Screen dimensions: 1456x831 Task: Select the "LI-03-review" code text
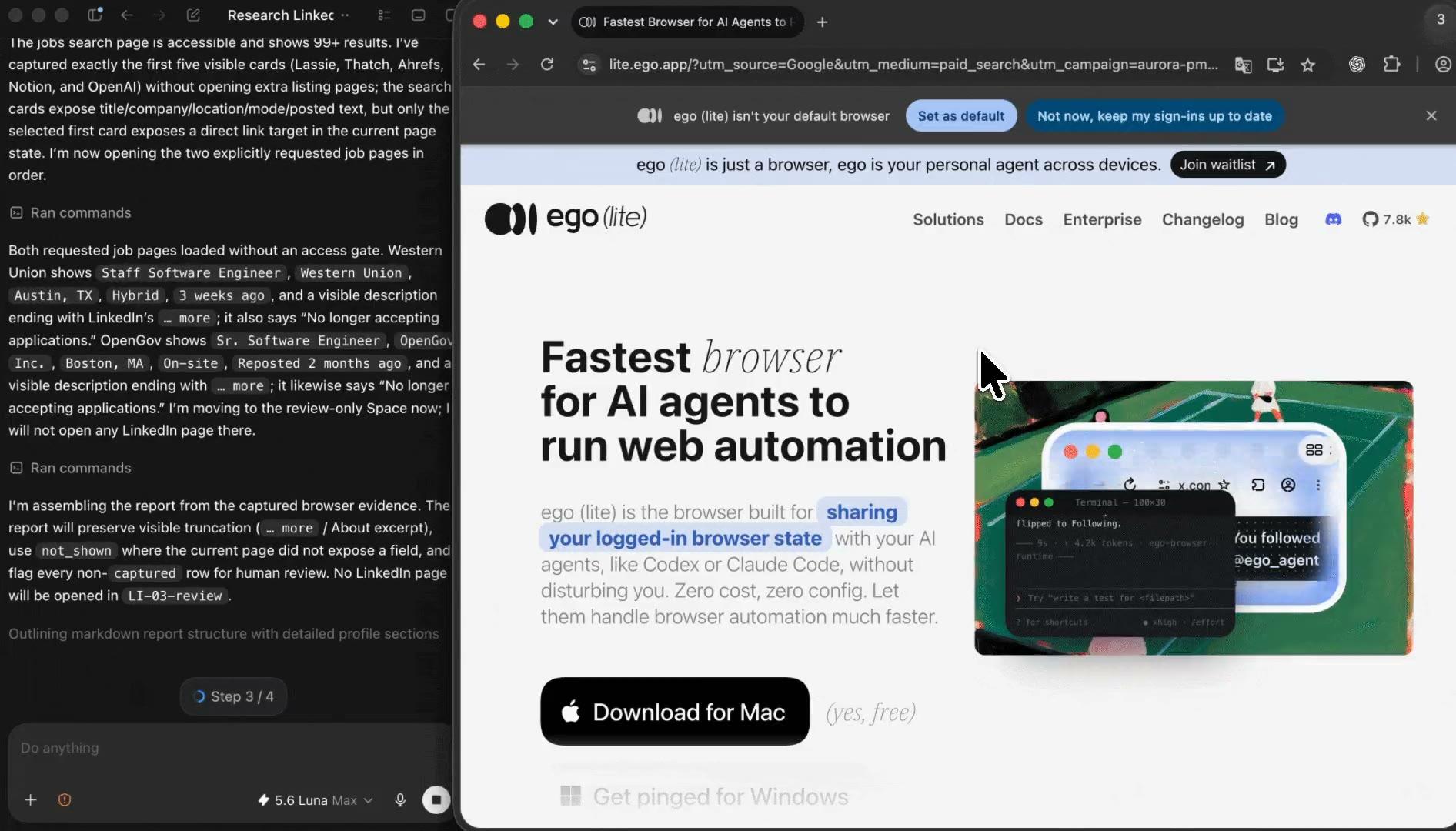(x=175, y=596)
